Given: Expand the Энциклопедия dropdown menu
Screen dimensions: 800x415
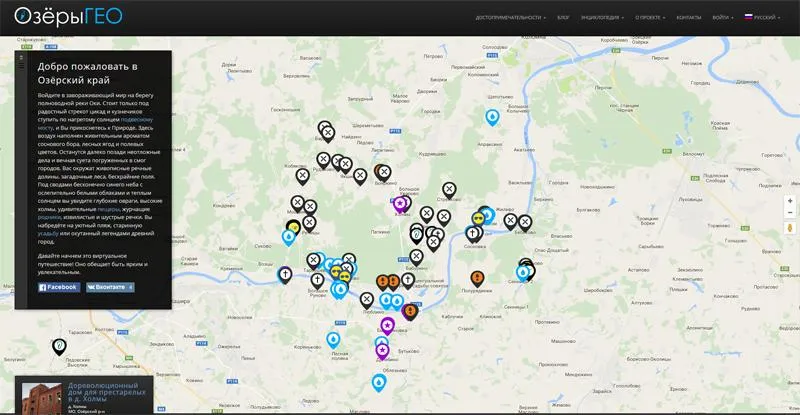Looking at the screenshot, I should click(x=602, y=17).
